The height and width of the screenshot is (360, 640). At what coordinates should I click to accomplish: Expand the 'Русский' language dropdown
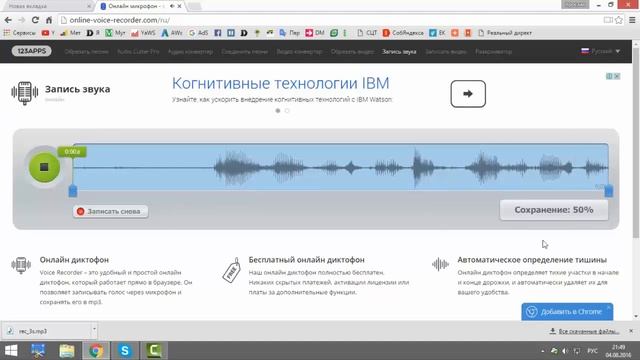tap(600, 51)
